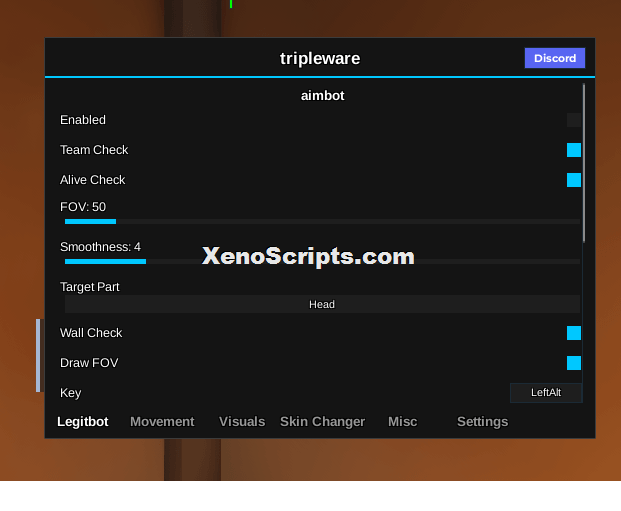Click the aimbot section heading
This screenshot has height=511, width=621.
pos(322,95)
